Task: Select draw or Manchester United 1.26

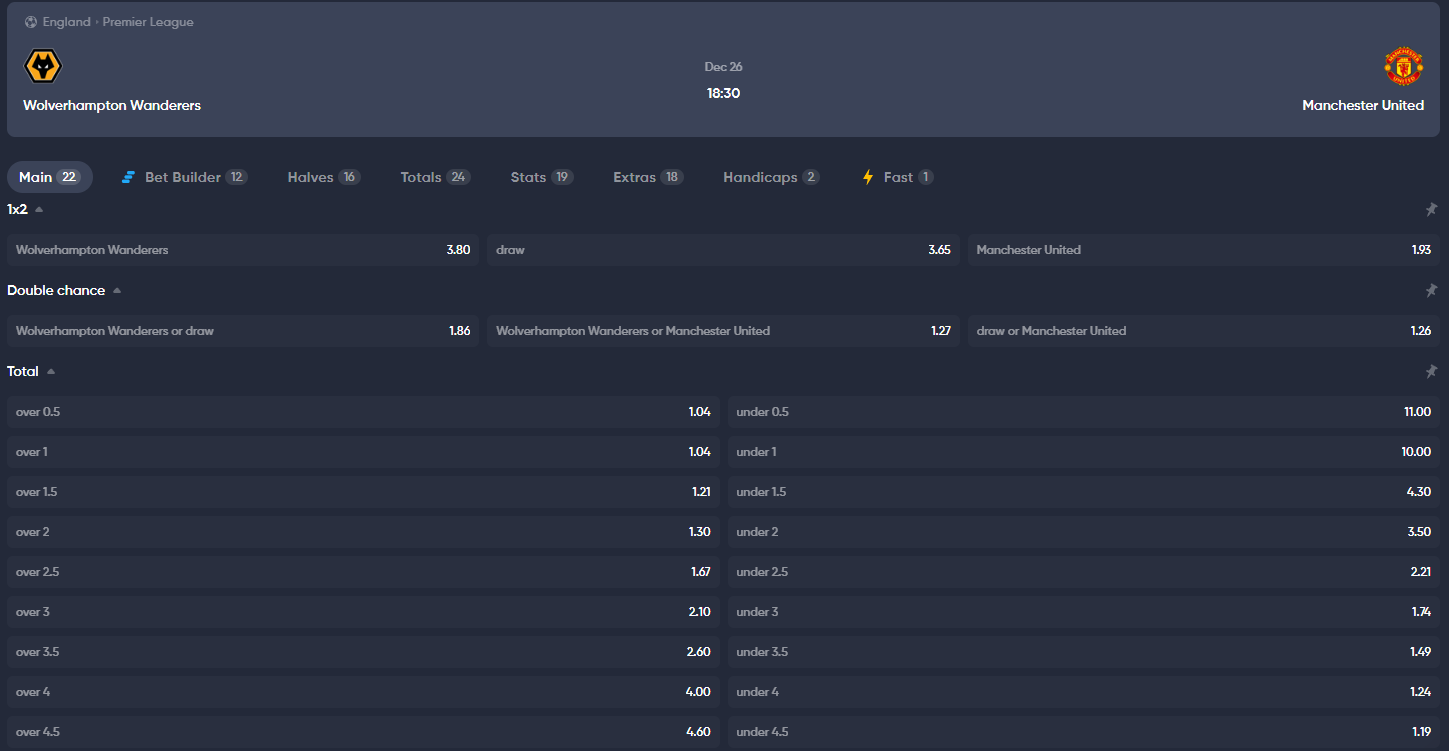Action: click(1204, 331)
